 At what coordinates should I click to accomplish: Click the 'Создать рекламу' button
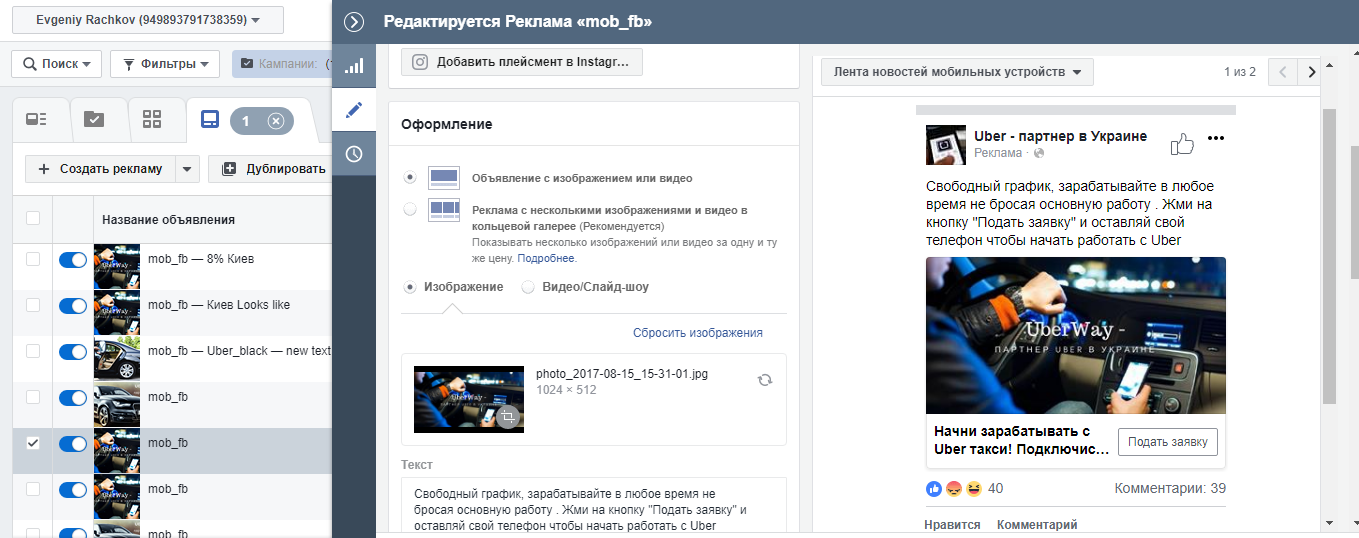click(100, 169)
